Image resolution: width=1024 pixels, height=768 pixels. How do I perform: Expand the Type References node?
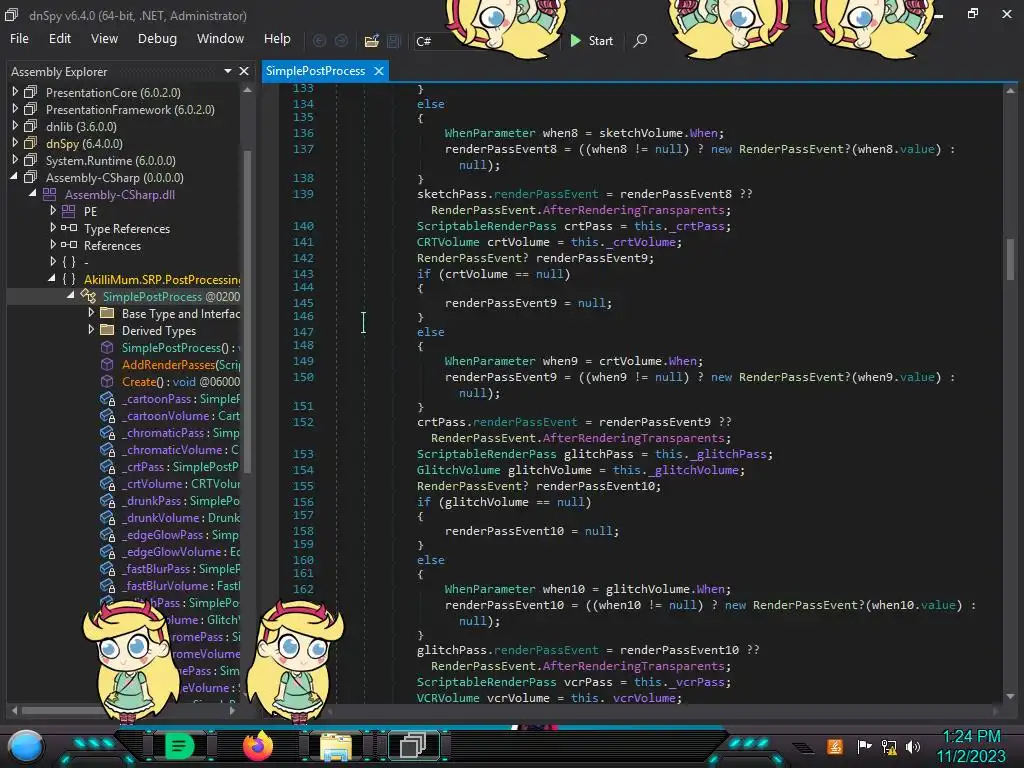coord(53,228)
